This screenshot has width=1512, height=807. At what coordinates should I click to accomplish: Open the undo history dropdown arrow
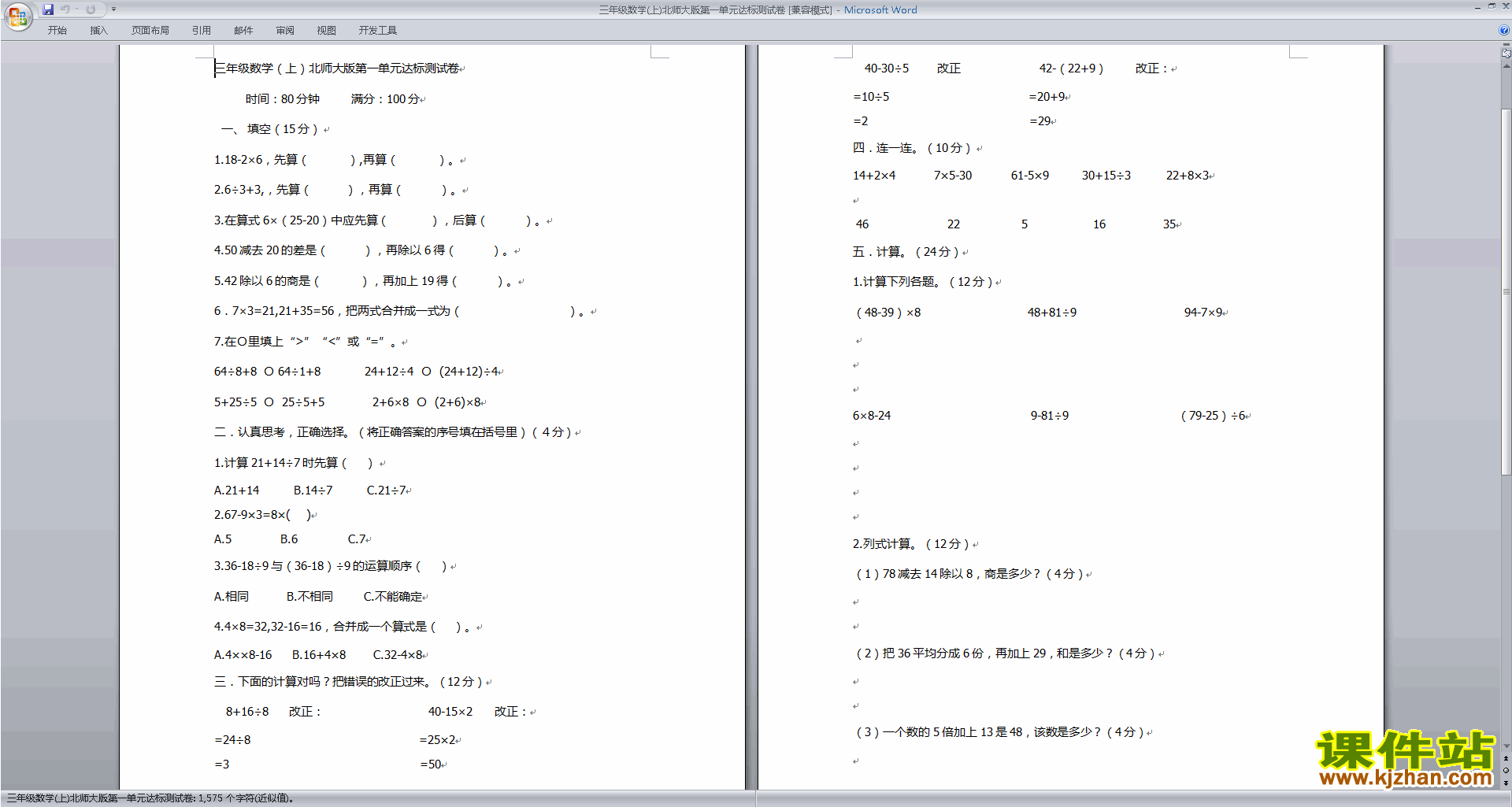pyautogui.click(x=76, y=9)
